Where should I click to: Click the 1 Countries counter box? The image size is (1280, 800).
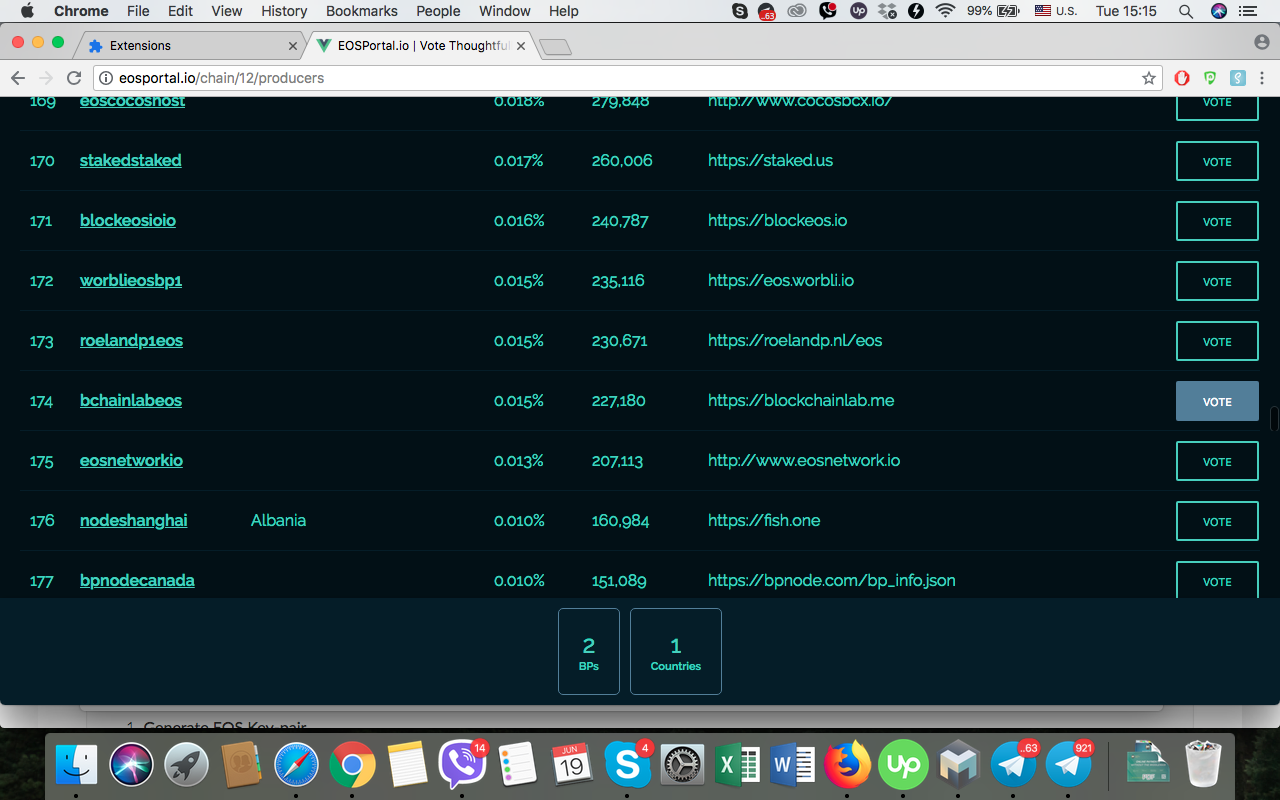click(x=676, y=651)
